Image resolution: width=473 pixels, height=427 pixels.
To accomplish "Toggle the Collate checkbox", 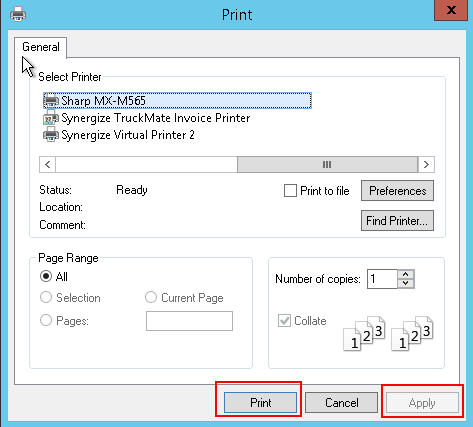I will point(284,321).
